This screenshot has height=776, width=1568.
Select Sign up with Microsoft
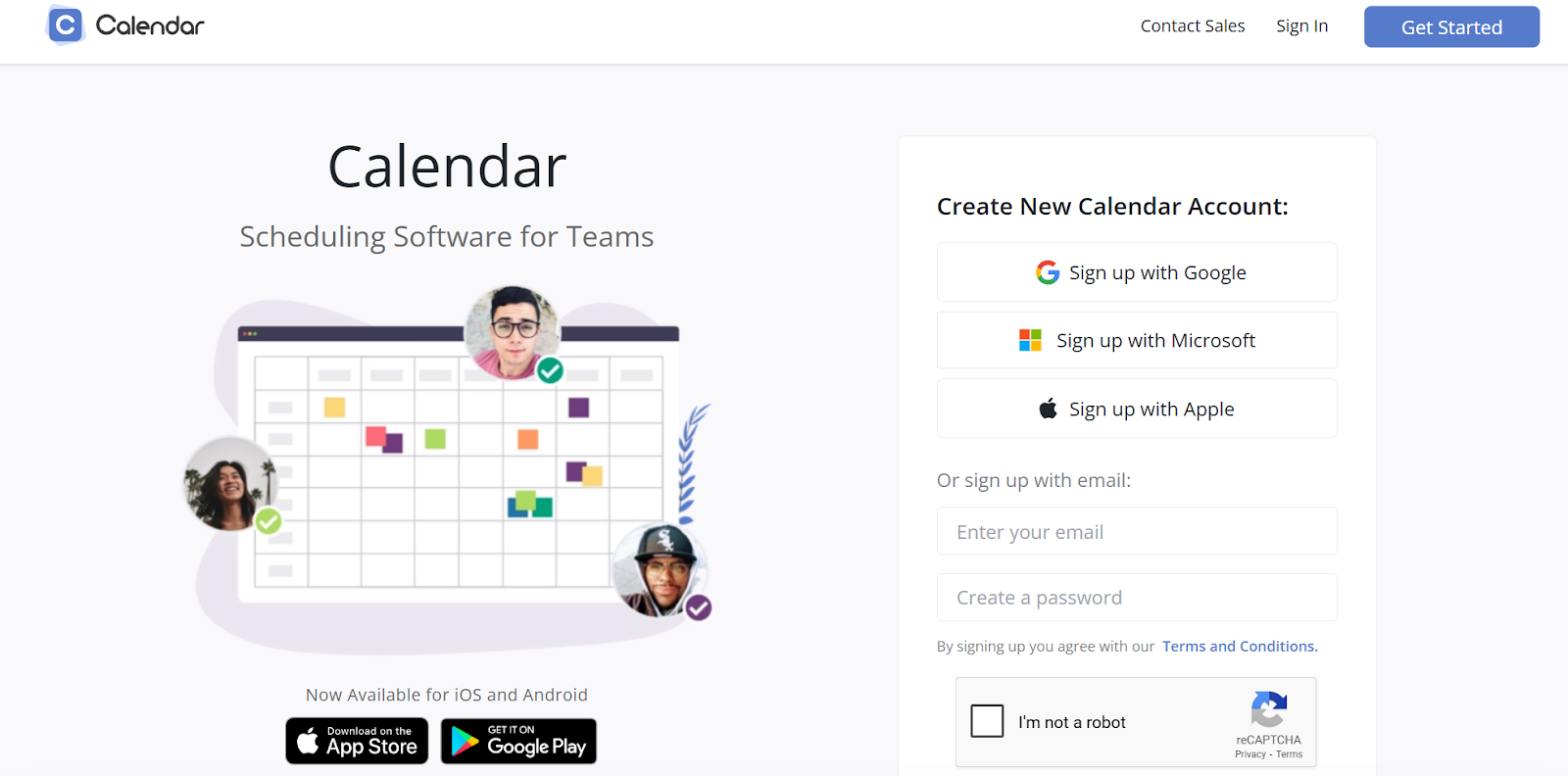pos(1137,340)
